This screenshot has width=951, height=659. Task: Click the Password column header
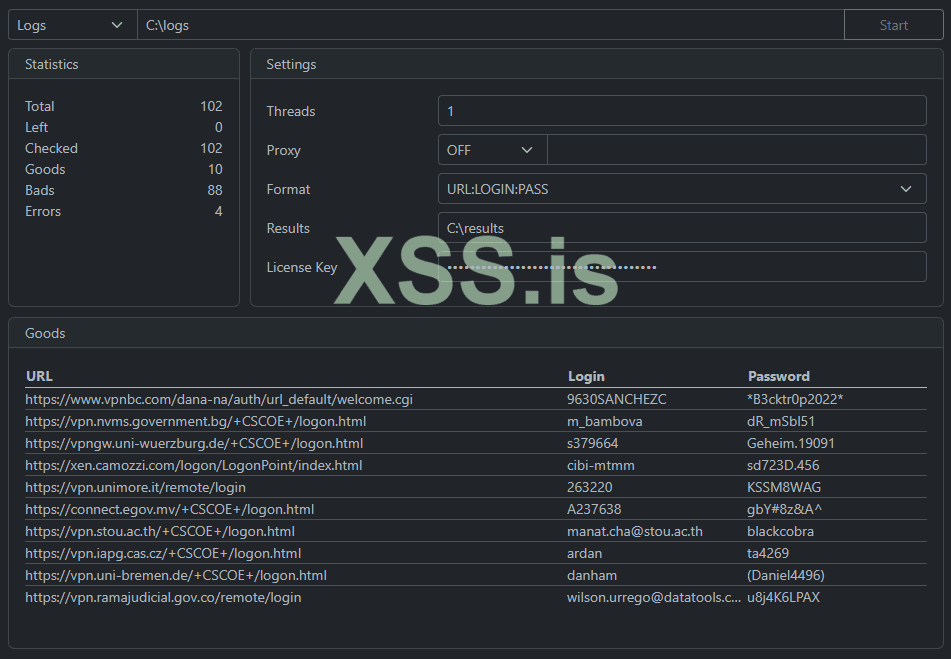778,376
